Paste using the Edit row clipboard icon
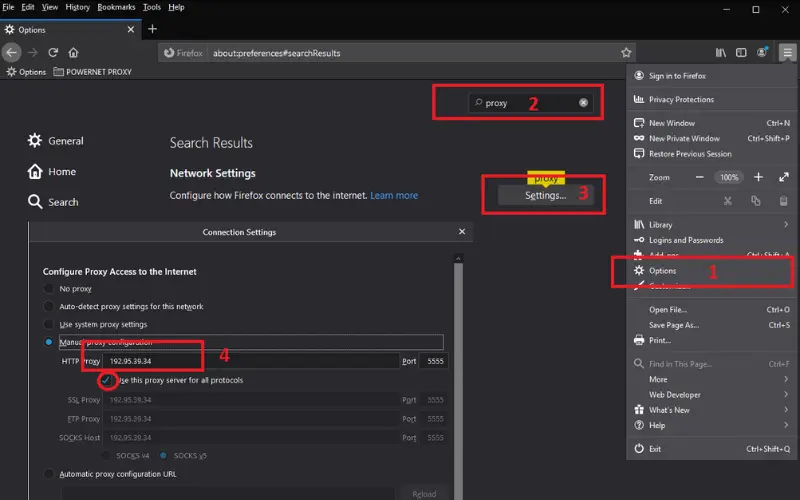Viewport: 800px width, 500px height. pyautogui.click(x=784, y=201)
